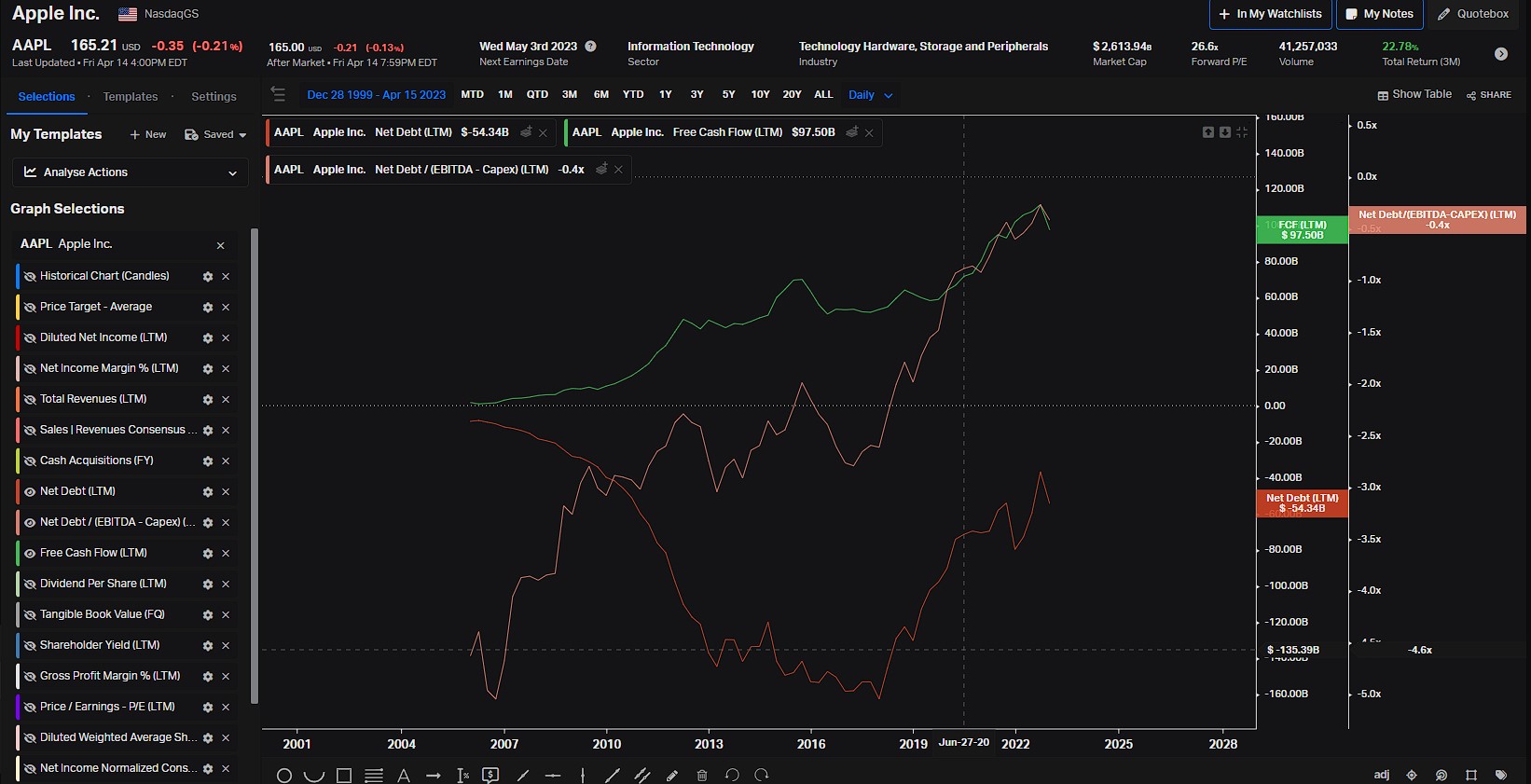
Task: Click the tag icon in bottom-right toolbar
Action: [x=1501, y=775]
